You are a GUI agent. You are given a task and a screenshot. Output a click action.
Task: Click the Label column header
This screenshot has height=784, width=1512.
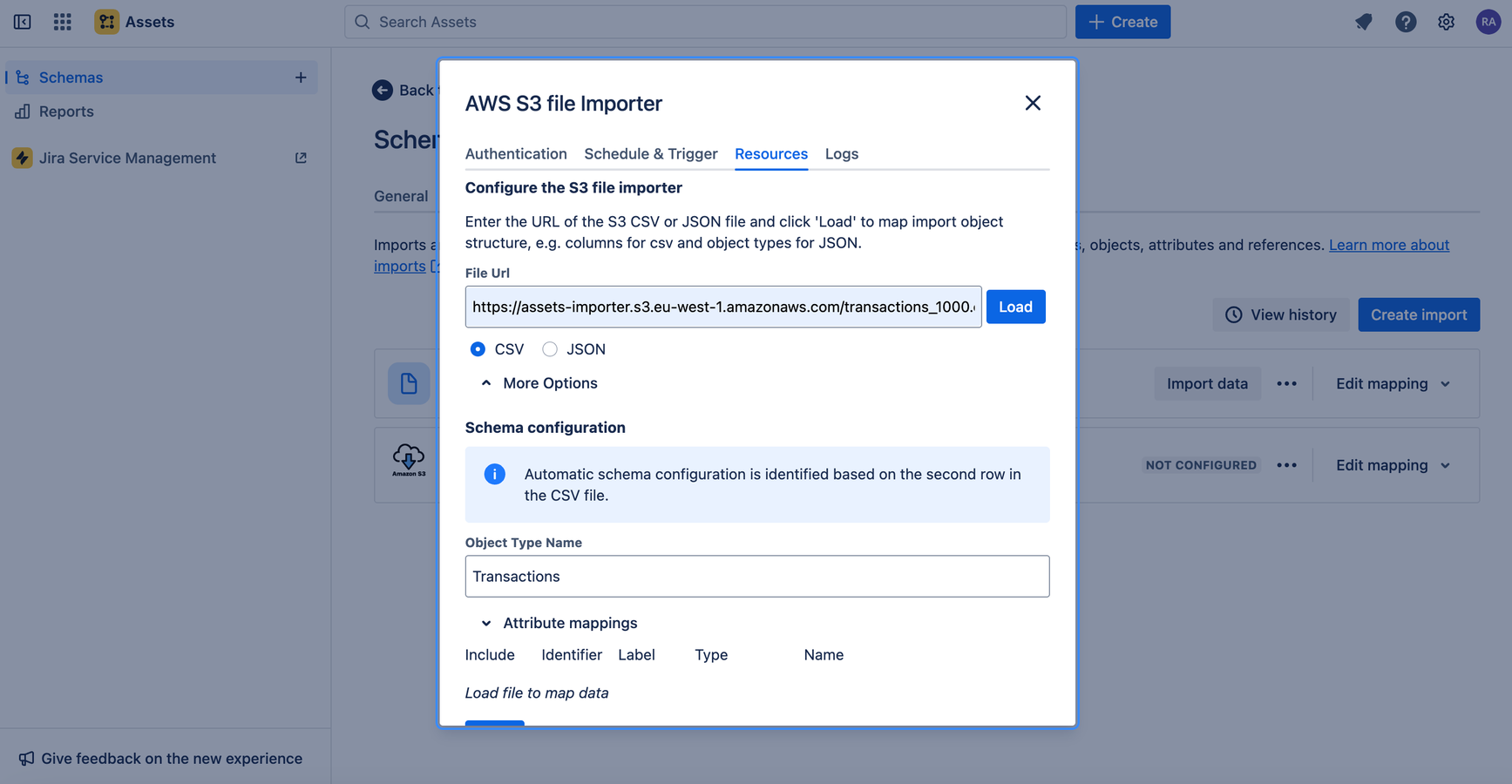pyautogui.click(x=636, y=655)
